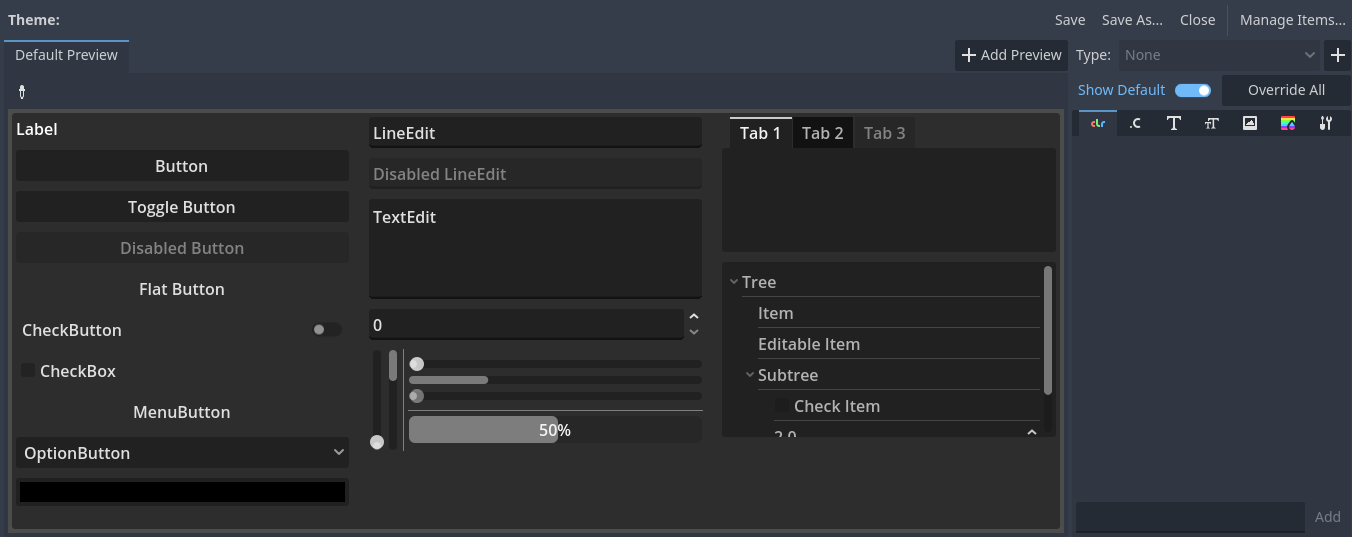Switch to Tab 2 in the preview
The image size is (1352, 537).
tap(823, 133)
